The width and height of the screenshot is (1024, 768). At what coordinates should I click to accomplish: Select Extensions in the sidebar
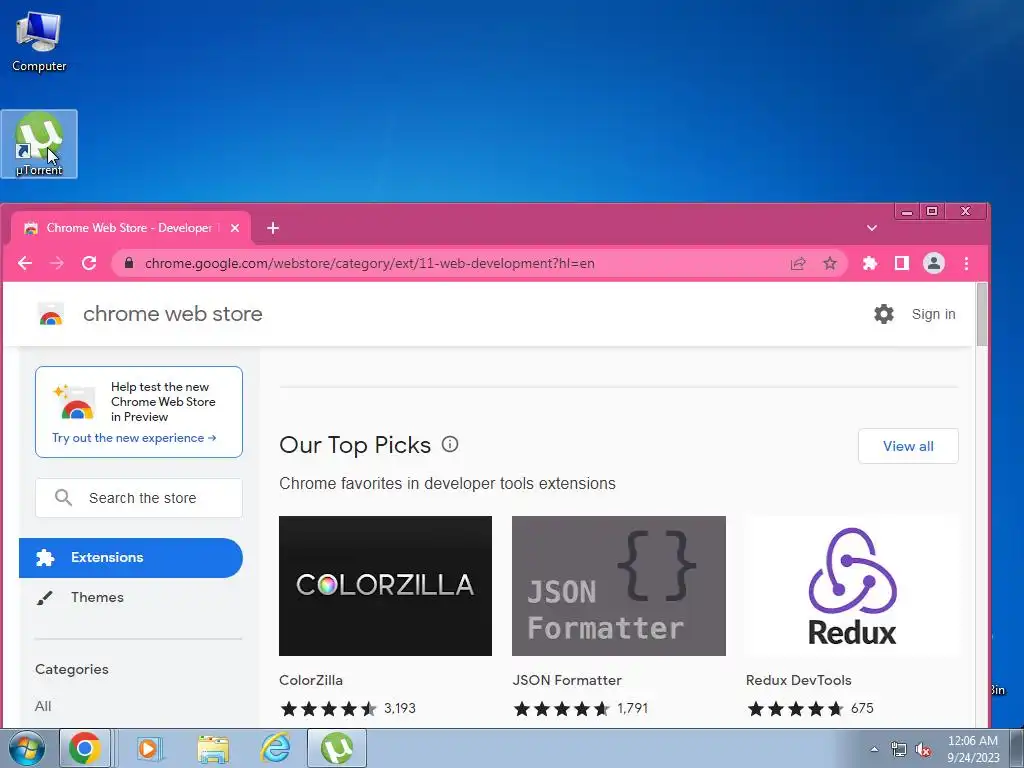coord(131,558)
